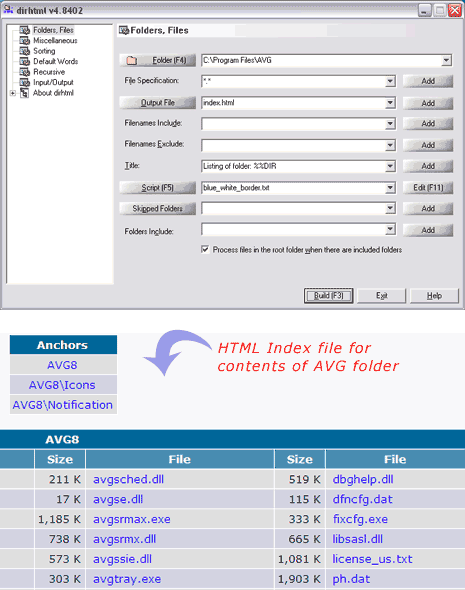
Task: Open the Skipped Folders dropdown arrow
Action: point(390,208)
